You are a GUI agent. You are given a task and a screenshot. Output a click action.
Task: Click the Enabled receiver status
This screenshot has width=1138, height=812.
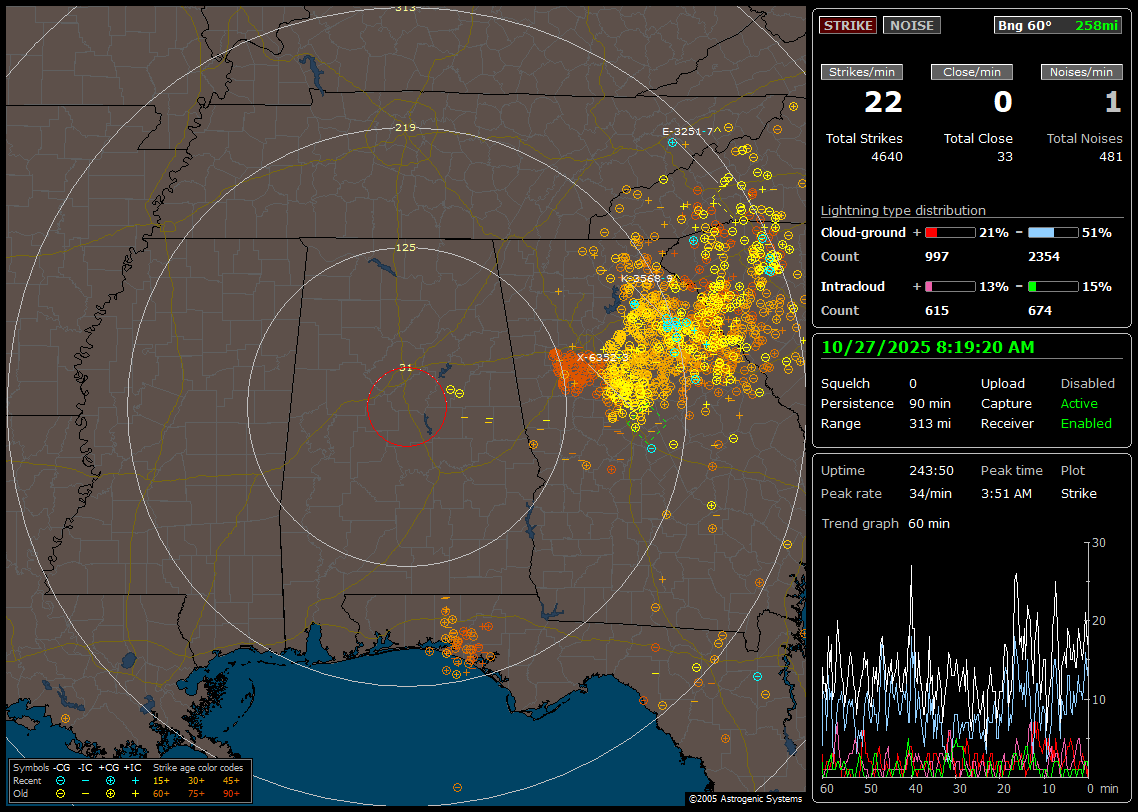[x=1086, y=424]
